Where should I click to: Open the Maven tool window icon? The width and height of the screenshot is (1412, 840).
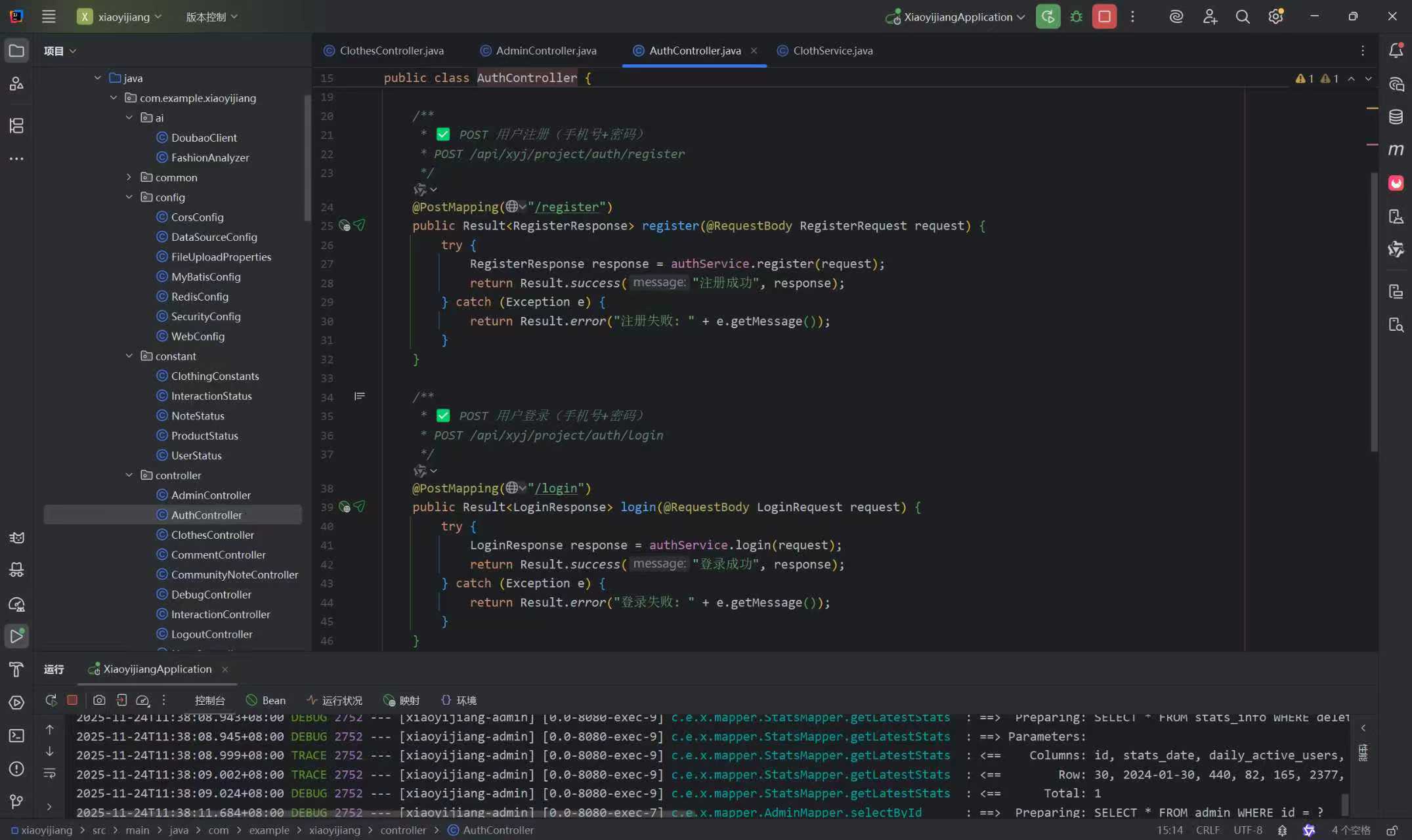coord(1396,150)
